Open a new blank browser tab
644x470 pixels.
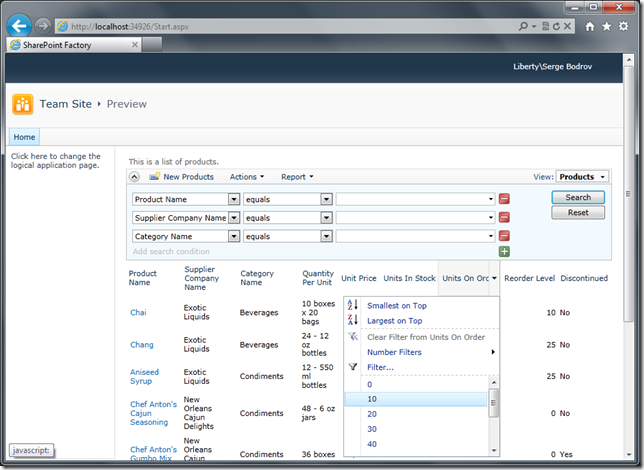click(152, 44)
